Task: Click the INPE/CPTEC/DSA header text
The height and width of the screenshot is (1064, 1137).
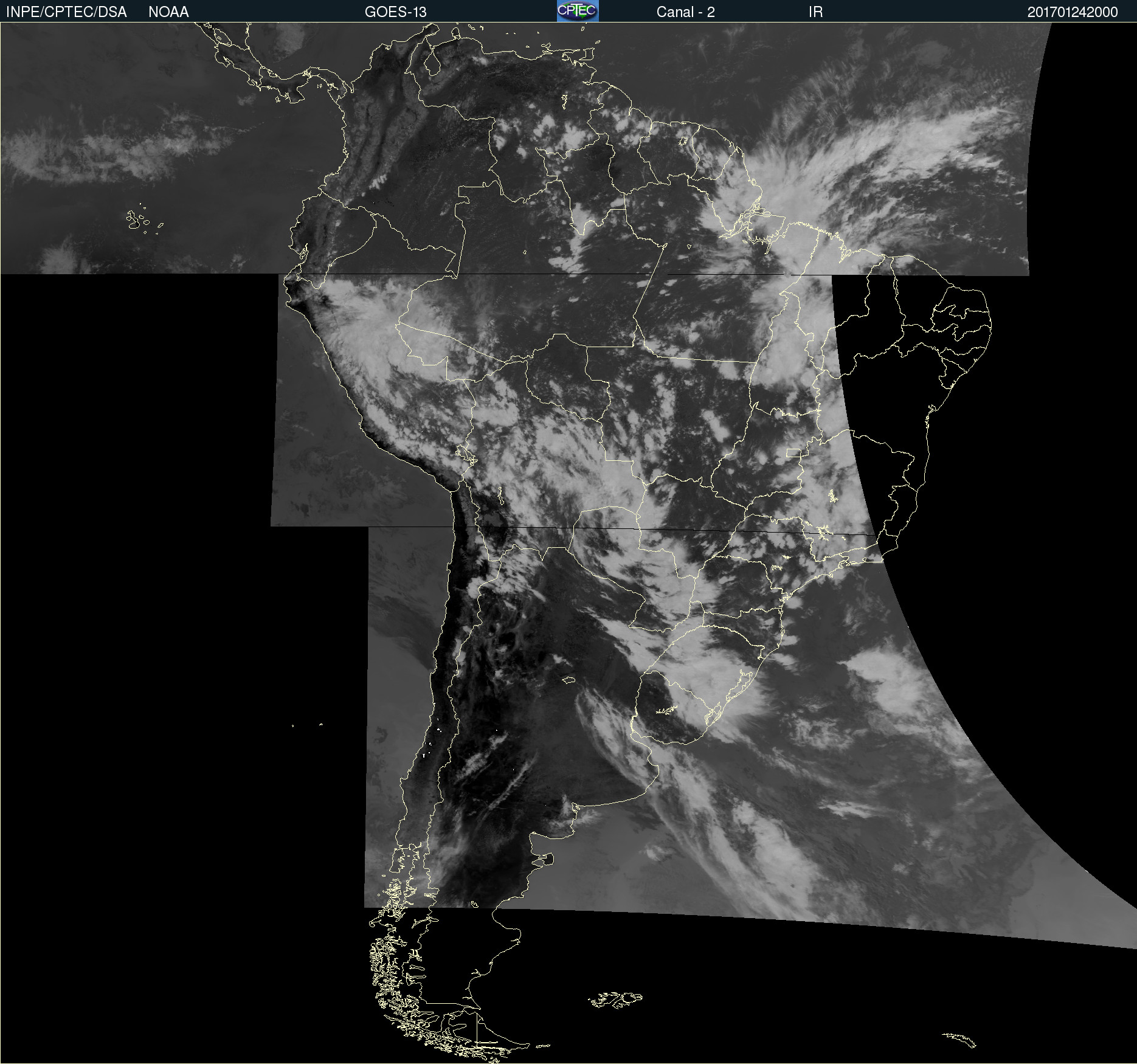Action: tap(66, 12)
